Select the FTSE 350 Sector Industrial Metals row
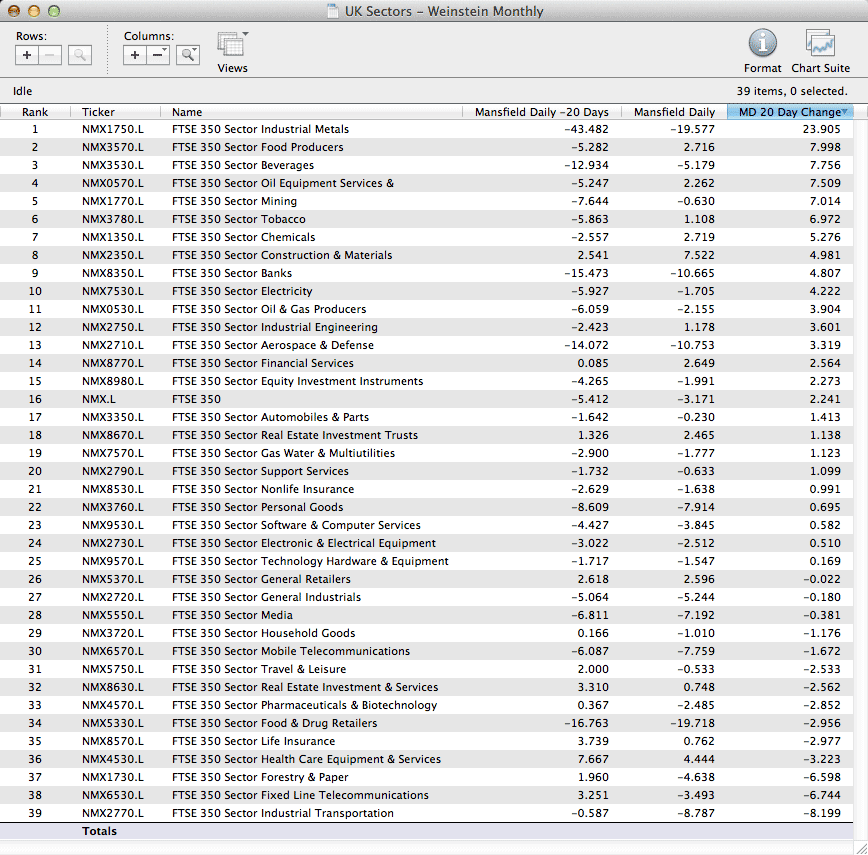The width and height of the screenshot is (868, 855). coord(260,129)
